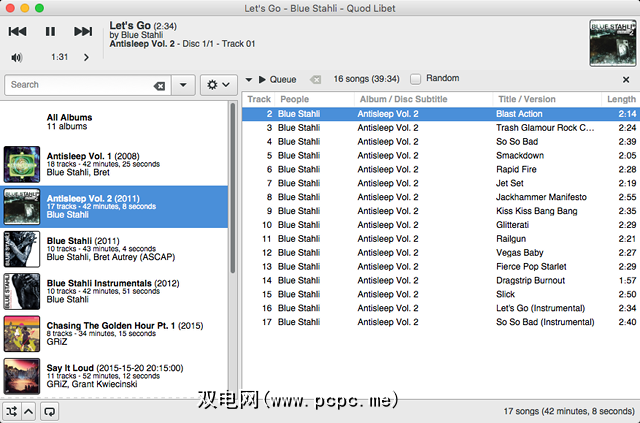Close the queue panel

[626, 80]
